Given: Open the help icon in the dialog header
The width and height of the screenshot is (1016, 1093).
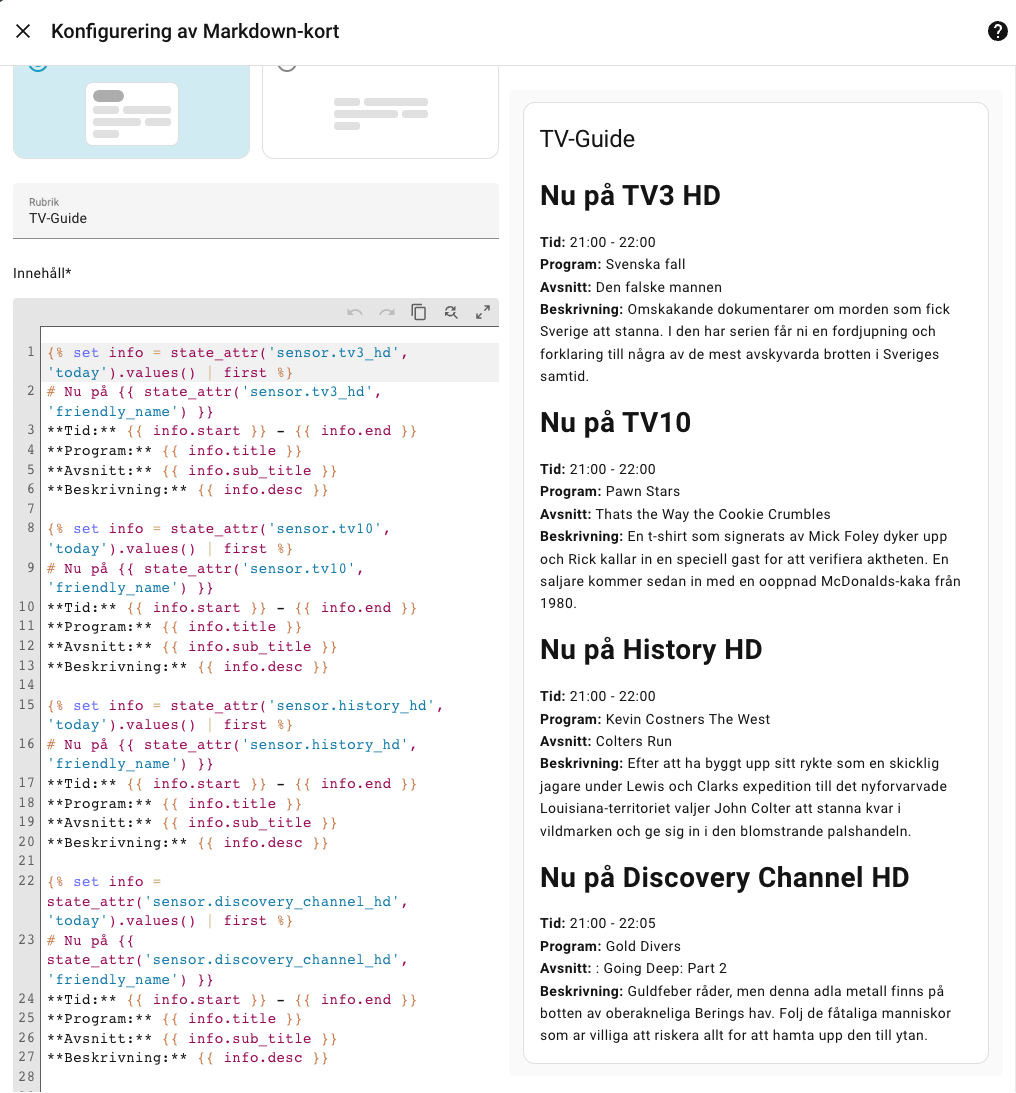Looking at the screenshot, I should click(x=997, y=31).
